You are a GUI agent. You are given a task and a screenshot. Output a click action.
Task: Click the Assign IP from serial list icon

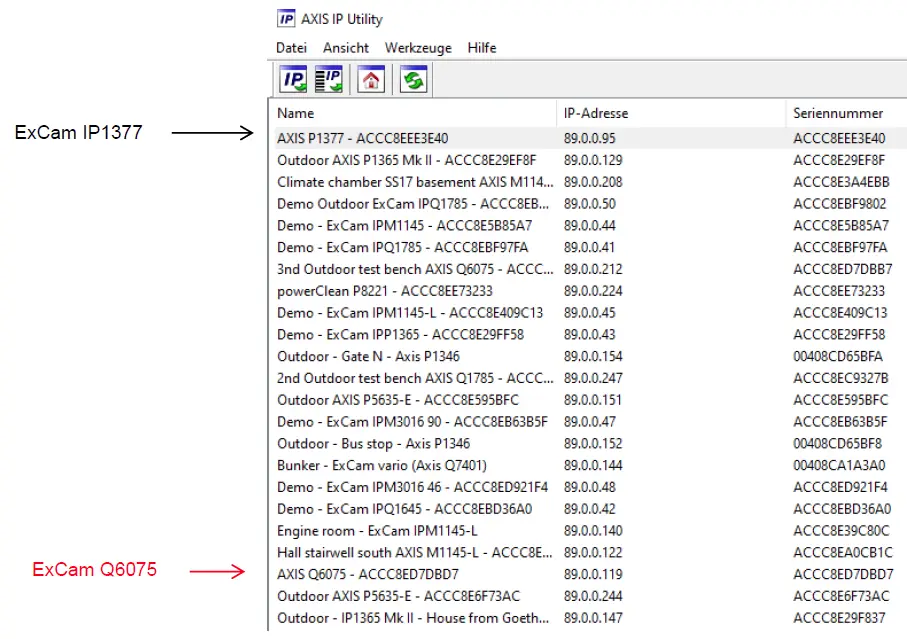point(329,80)
